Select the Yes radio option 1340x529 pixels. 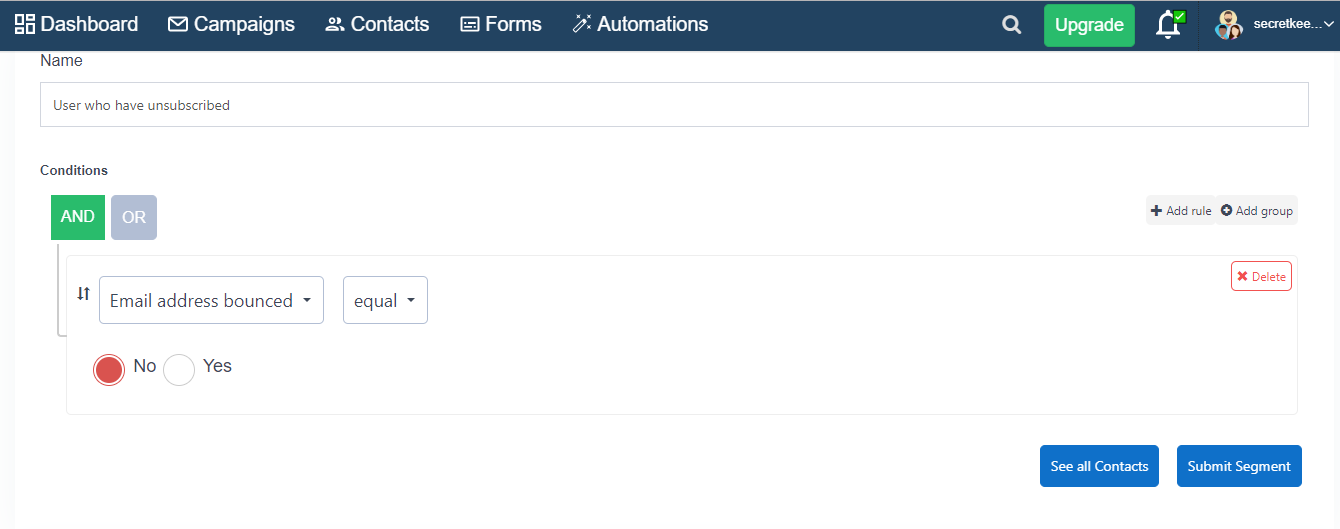pyautogui.click(x=179, y=370)
